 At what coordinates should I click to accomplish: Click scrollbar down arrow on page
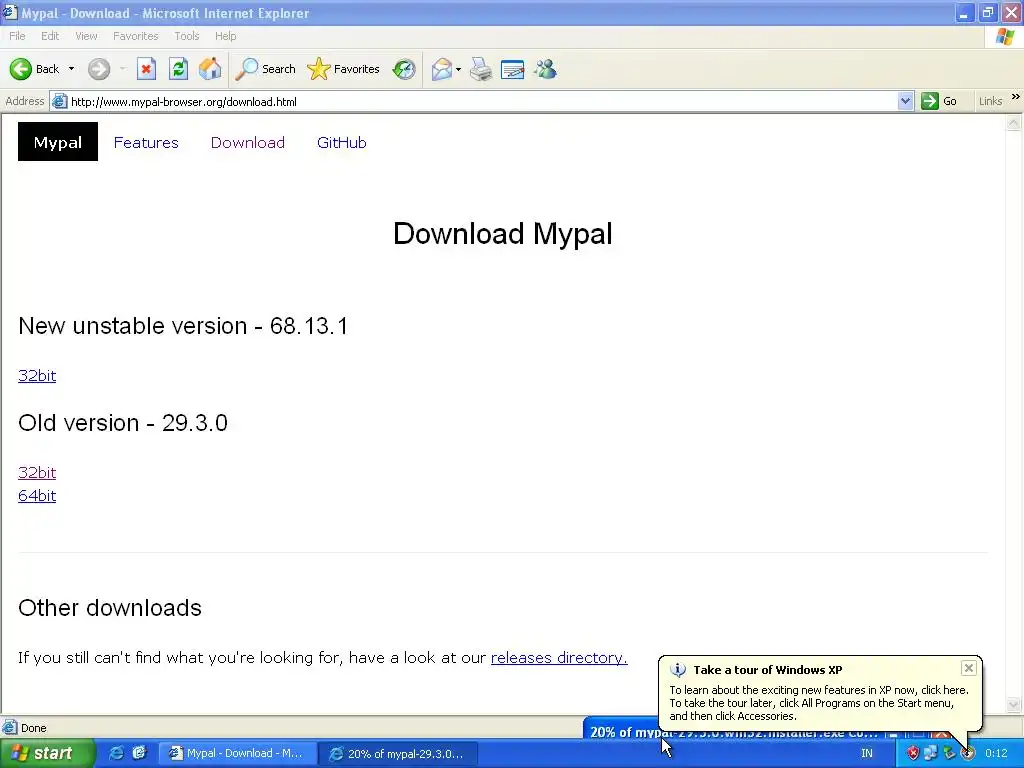(x=1014, y=705)
